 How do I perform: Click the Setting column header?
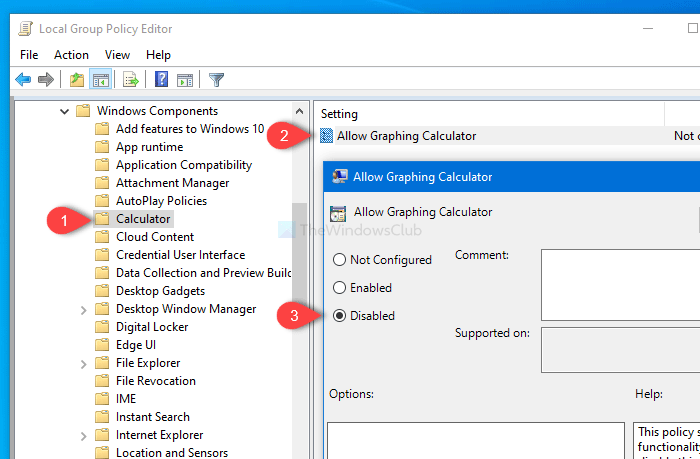[x=490, y=114]
